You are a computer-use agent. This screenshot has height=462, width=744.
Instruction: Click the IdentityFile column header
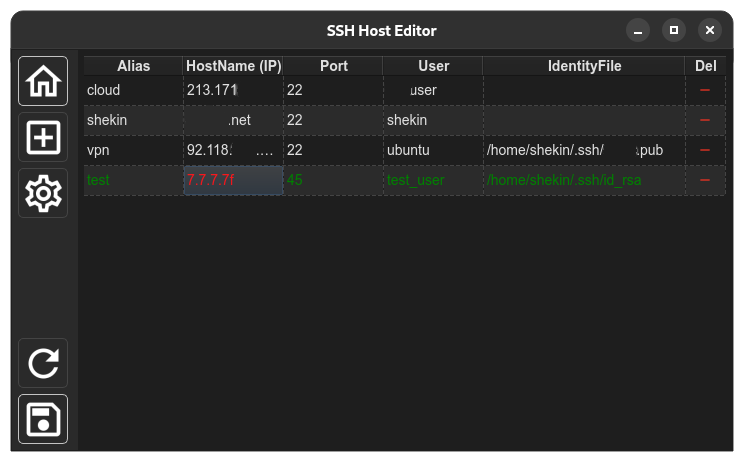click(x=584, y=66)
